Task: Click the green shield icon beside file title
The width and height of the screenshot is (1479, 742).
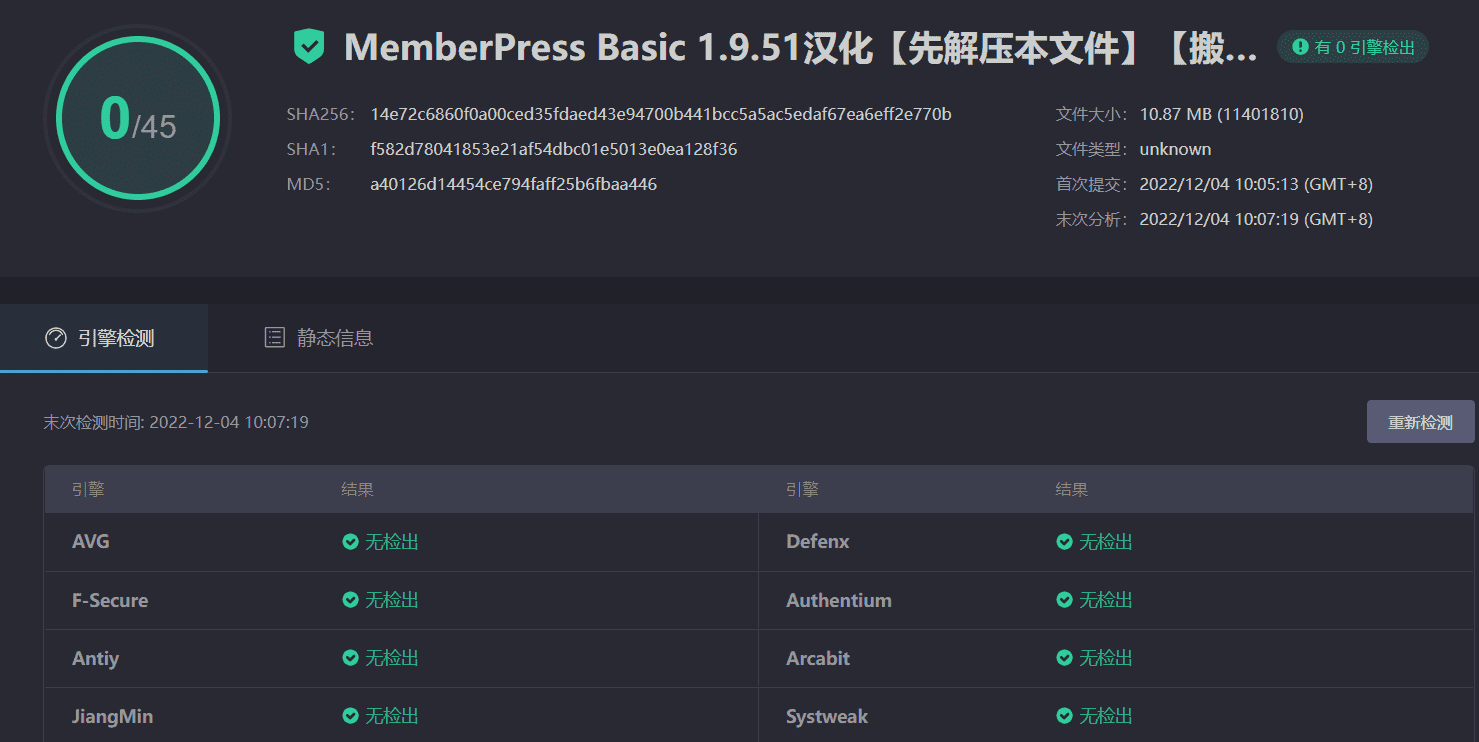Action: click(x=309, y=47)
